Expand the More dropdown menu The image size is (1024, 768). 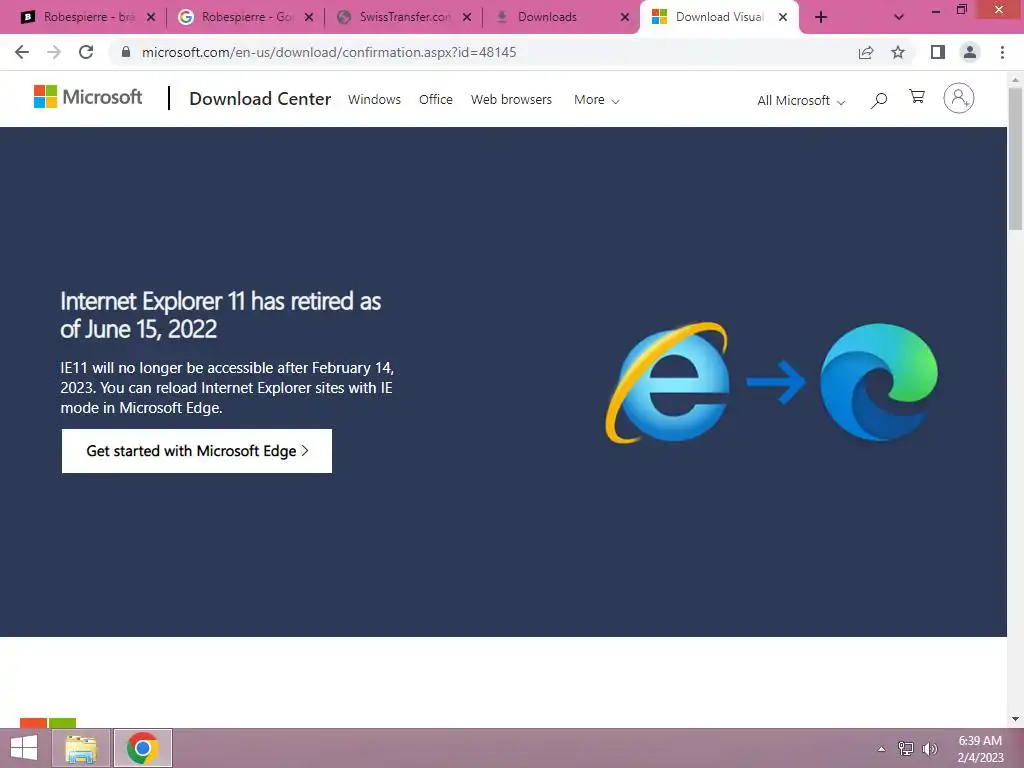point(596,100)
